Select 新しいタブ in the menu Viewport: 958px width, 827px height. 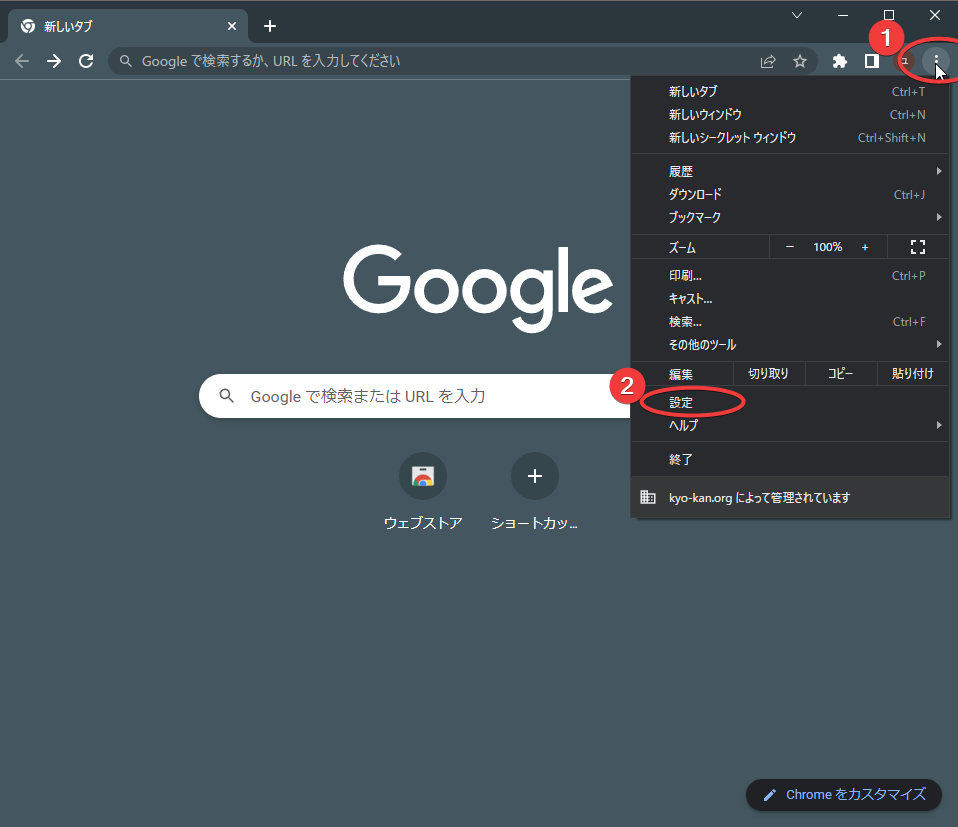tap(791, 92)
